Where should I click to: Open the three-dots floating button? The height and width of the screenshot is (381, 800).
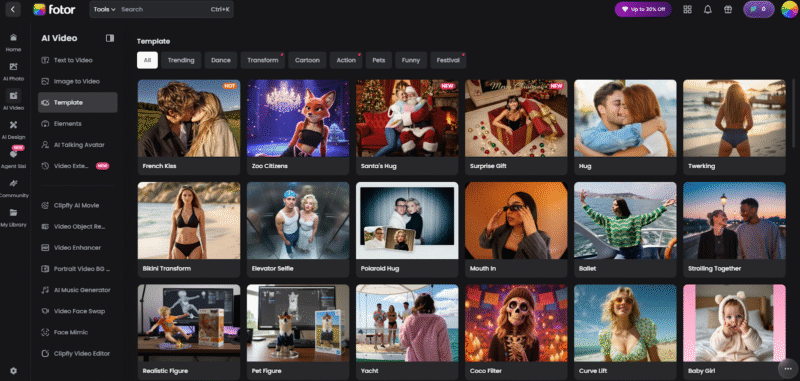click(787, 368)
